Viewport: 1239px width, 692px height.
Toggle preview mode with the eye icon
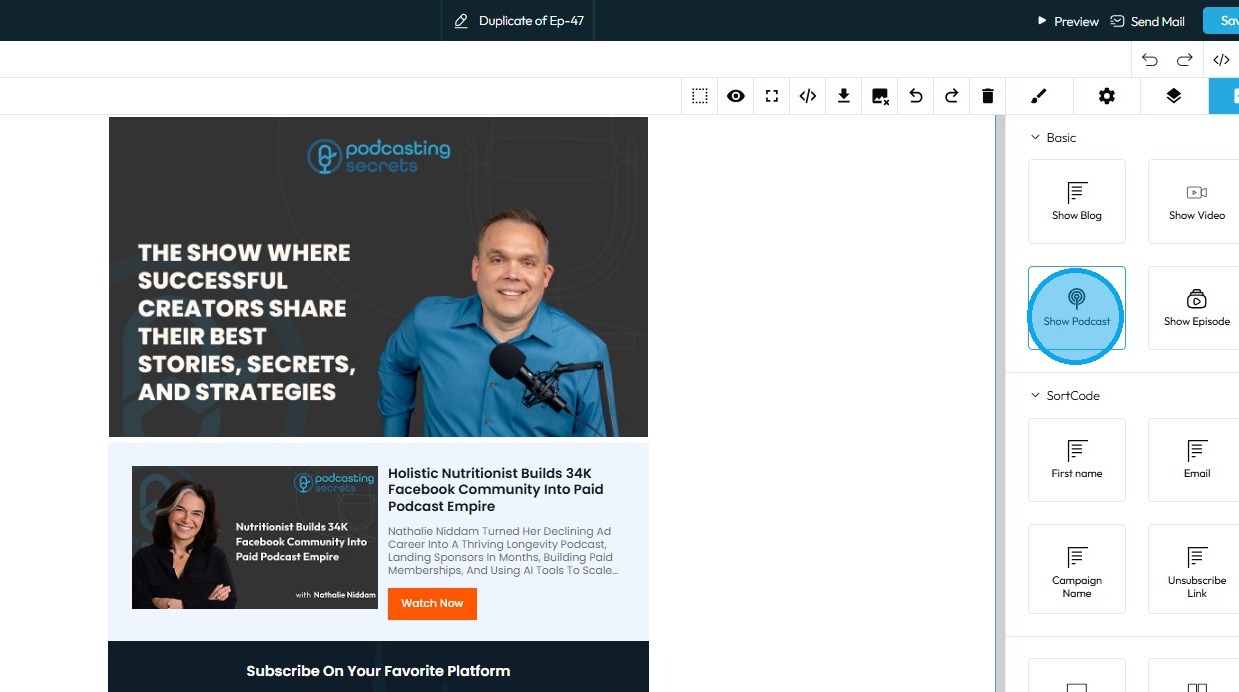click(x=736, y=96)
